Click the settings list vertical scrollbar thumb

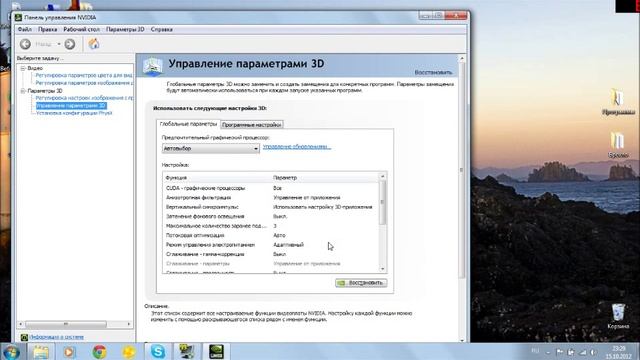point(382,202)
